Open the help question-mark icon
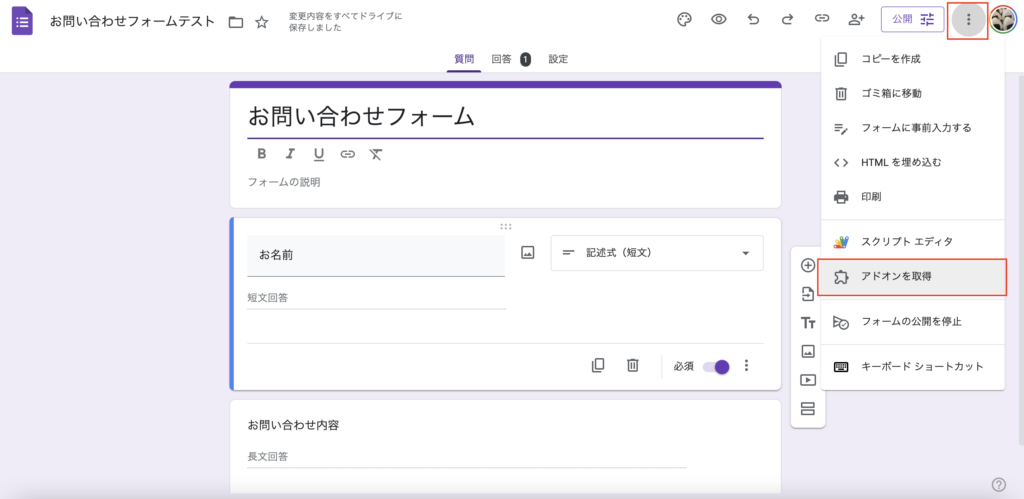Screen dimensions: 1024x499 coord(999,484)
